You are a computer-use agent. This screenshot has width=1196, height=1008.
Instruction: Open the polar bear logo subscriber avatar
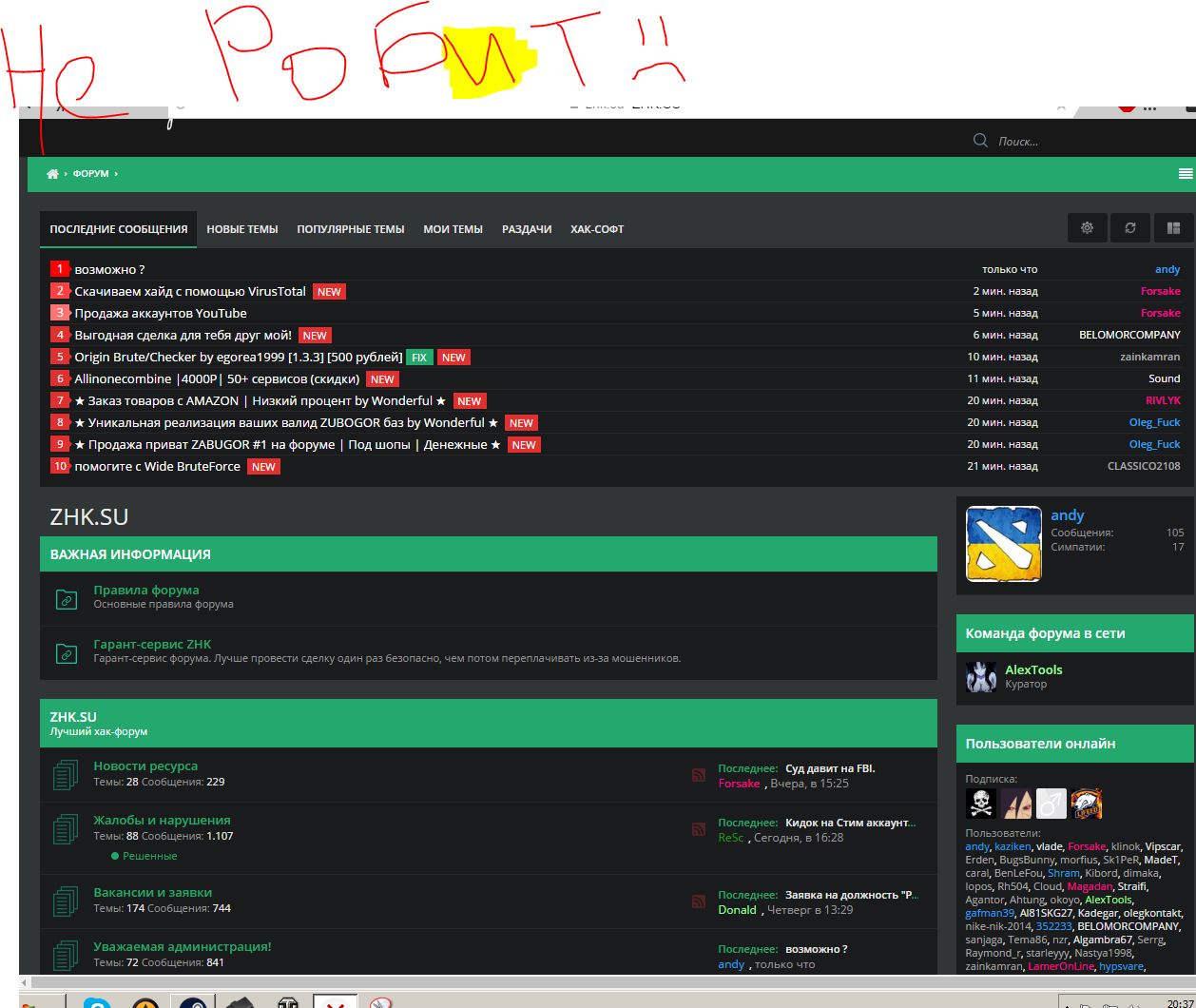coord(1087,804)
